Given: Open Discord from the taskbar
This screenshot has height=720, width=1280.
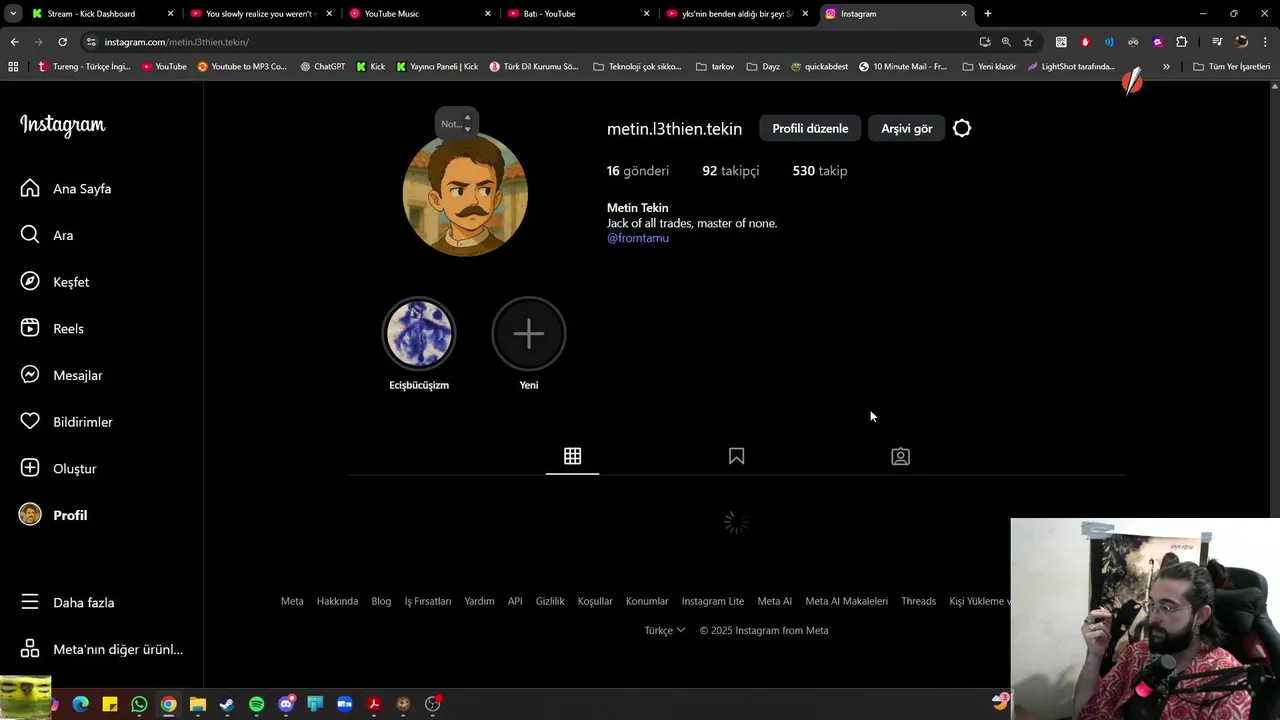Looking at the screenshot, I should pos(286,705).
